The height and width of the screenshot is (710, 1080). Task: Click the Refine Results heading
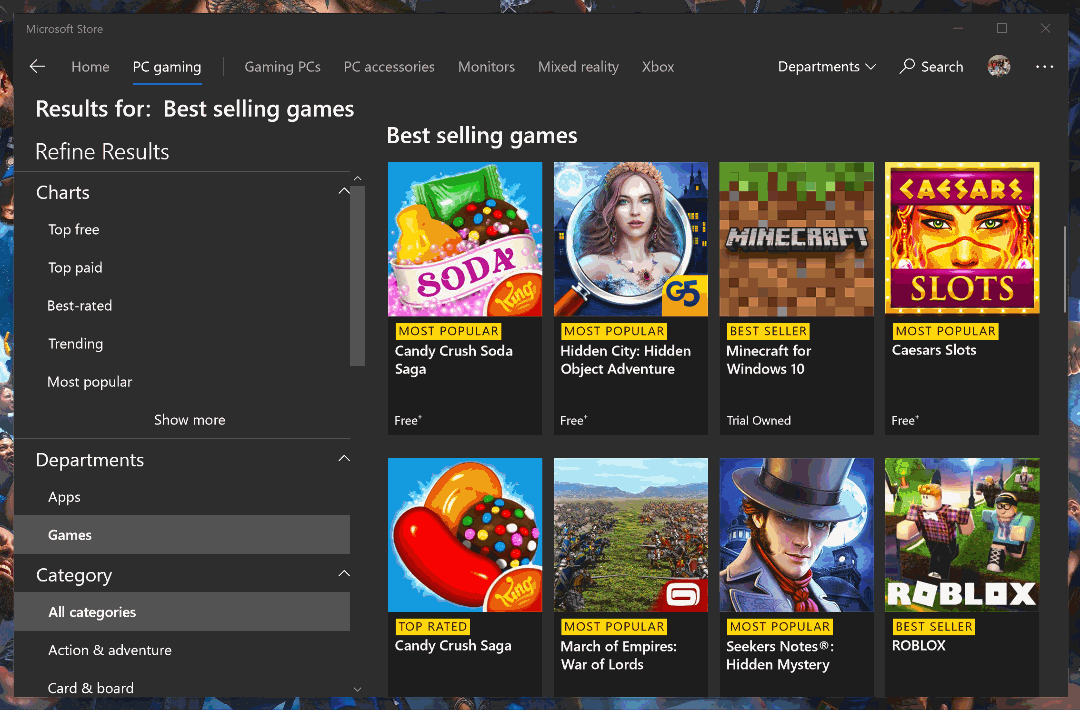(102, 152)
